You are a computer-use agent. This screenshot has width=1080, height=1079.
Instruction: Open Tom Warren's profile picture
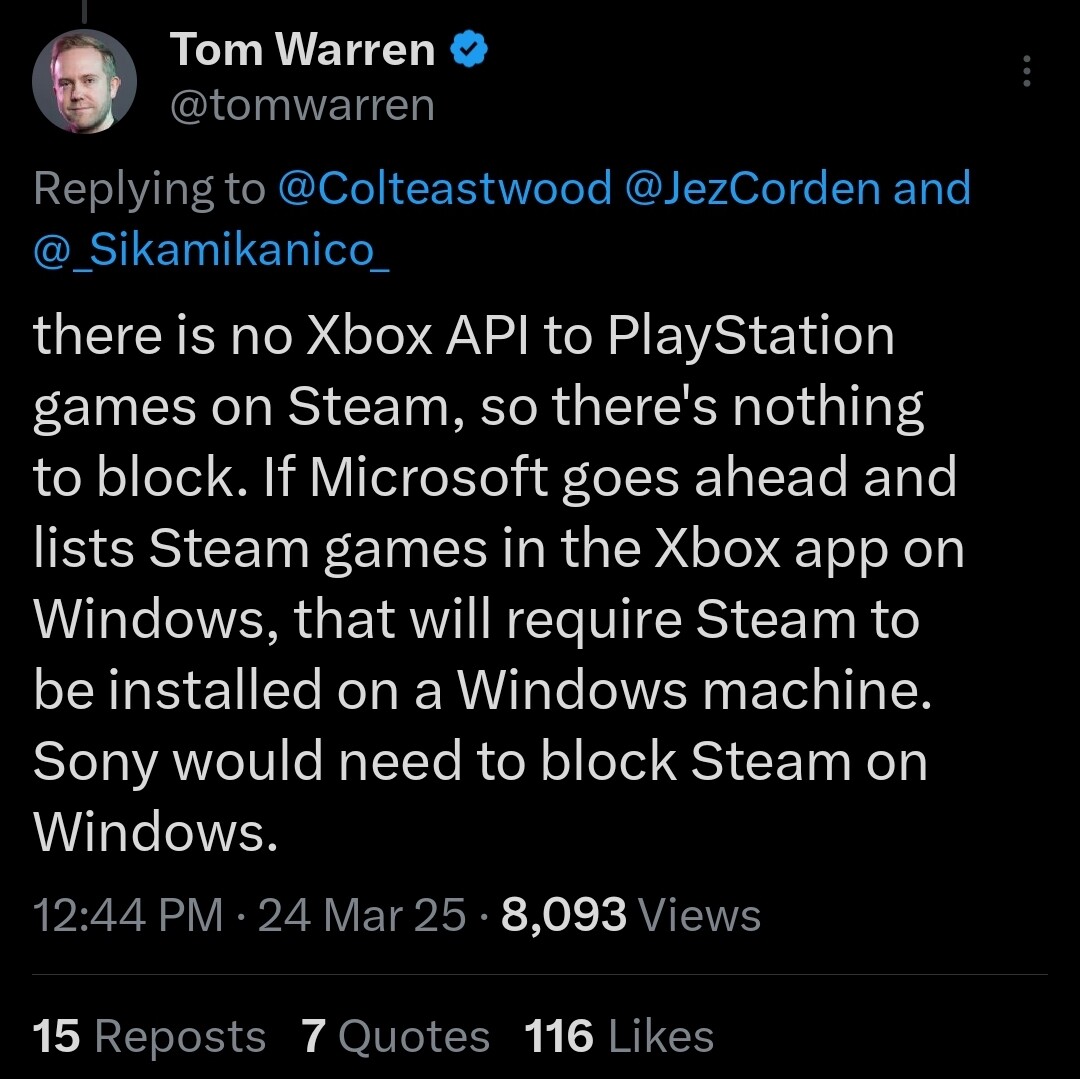coord(84,81)
